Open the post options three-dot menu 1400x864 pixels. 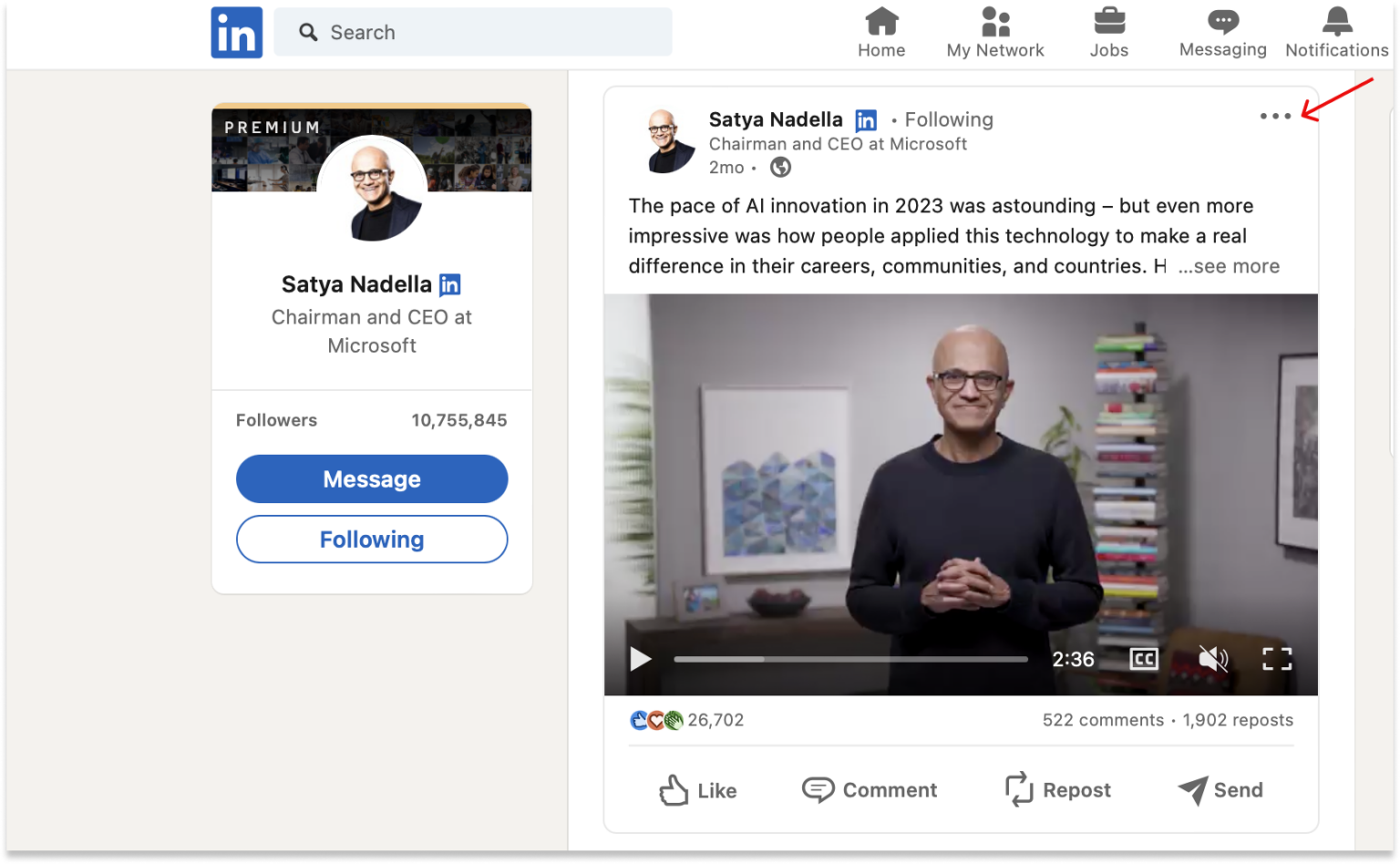[x=1274, y=117]
